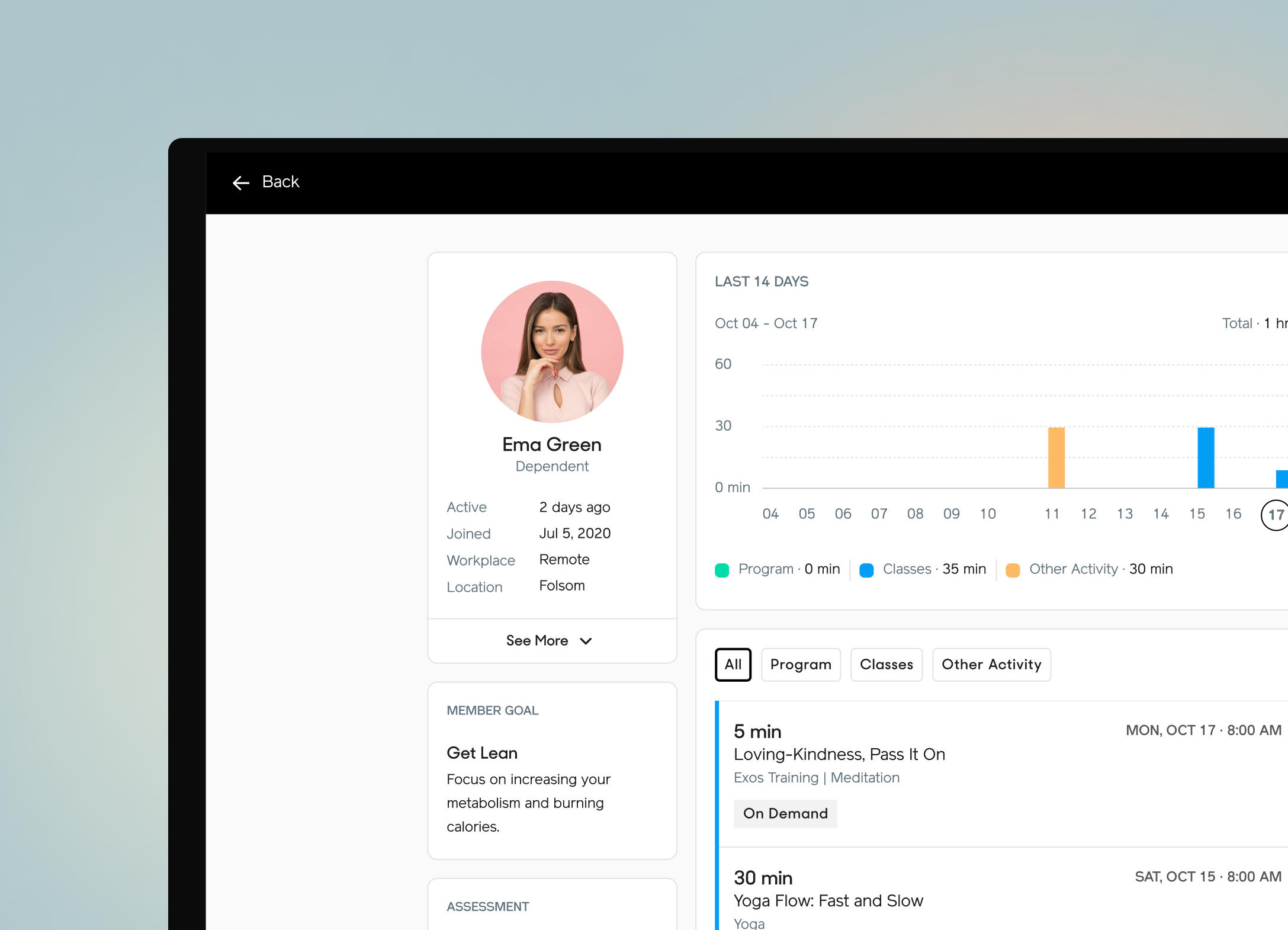The width and height of the screenshot is (1288, 930).
Task: Click the Jul 5, 2020 joined date
Action: pyautogui.click(x=574, y=533)
